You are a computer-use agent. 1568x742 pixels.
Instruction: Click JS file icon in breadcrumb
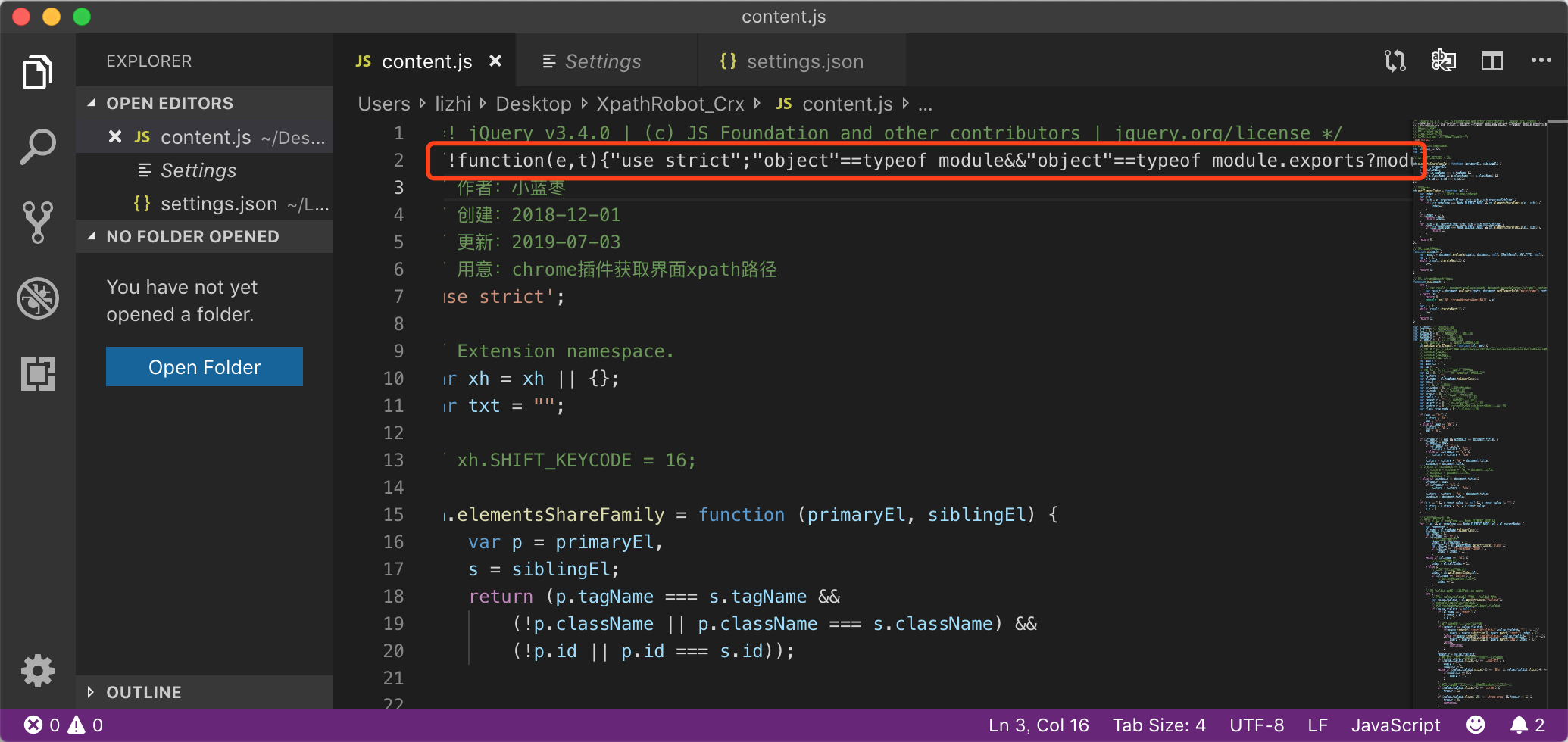tap(784, 104)
